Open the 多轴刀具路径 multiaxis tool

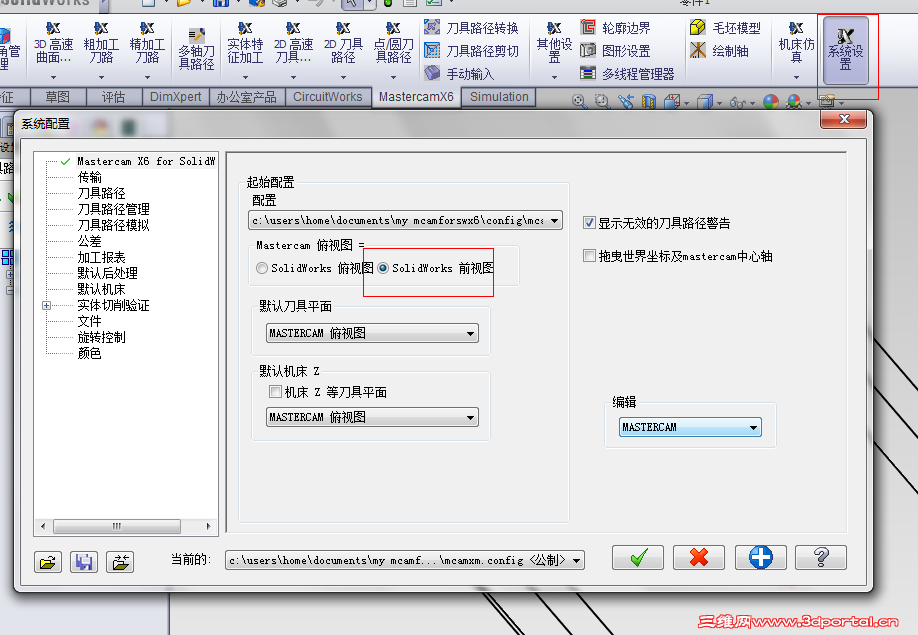click(196, 49)
